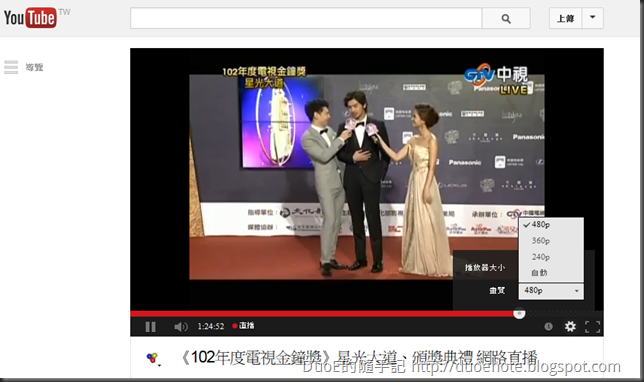
Task: Click the watch later clock icon
Action: point(548,327)
